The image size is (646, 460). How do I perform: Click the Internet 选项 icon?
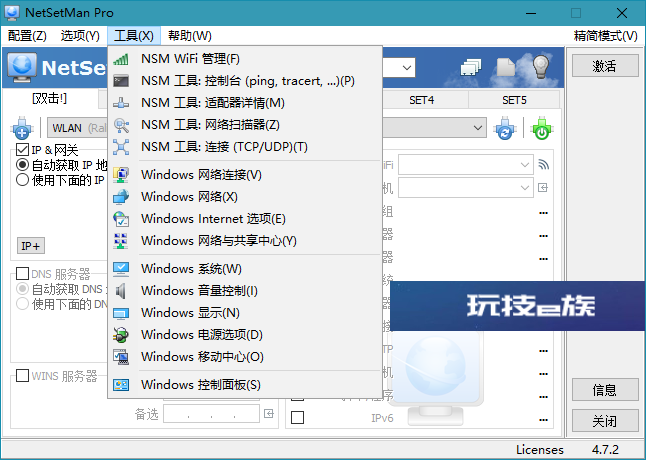pyautogui.click(x=121, y=219)
